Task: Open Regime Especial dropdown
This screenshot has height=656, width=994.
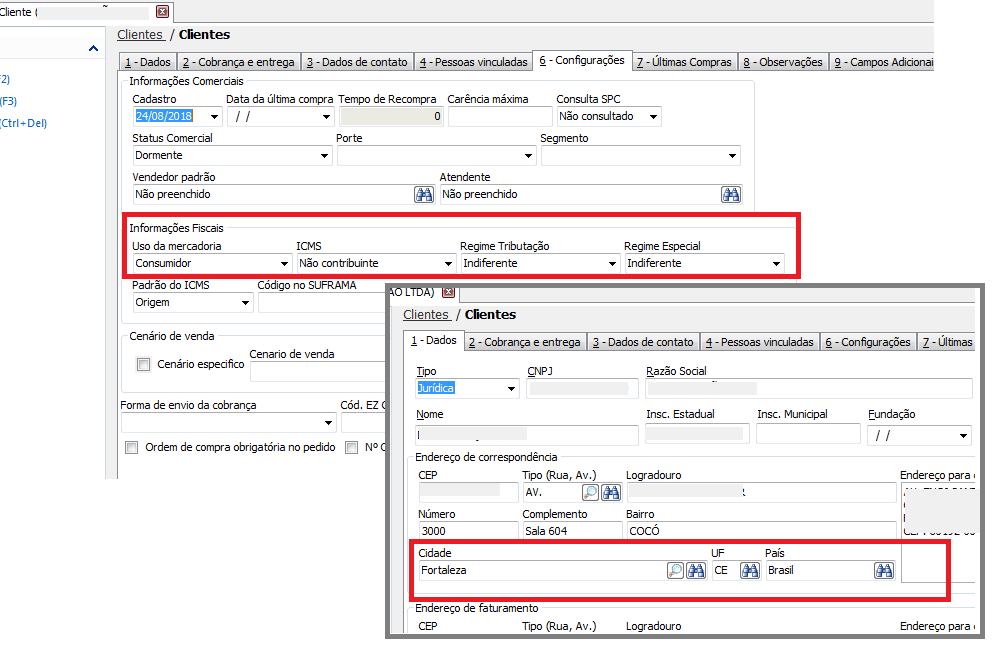Action: pyautogui.click(x=776, y=264)
